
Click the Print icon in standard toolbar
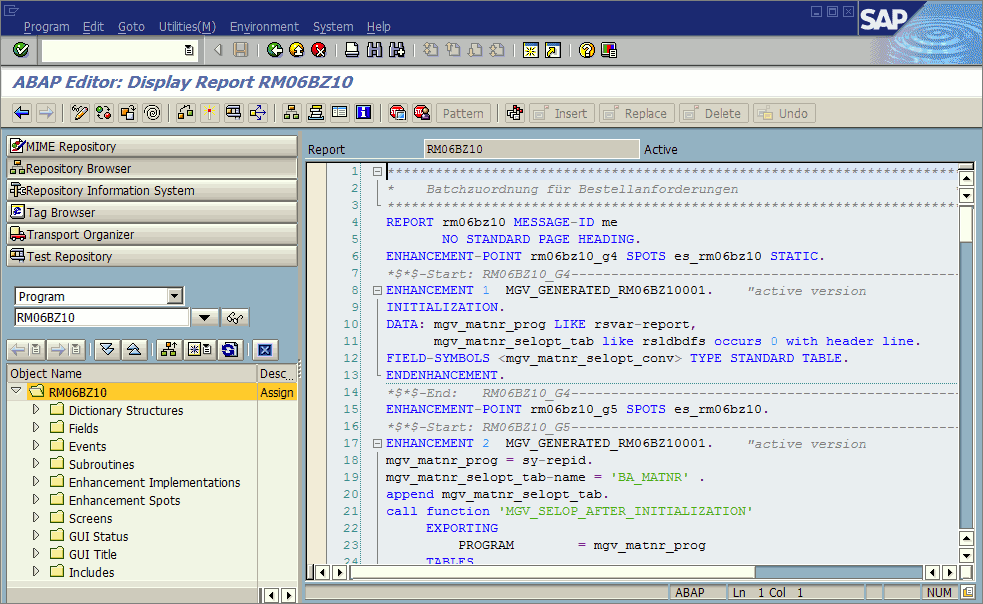click(352, 50)
